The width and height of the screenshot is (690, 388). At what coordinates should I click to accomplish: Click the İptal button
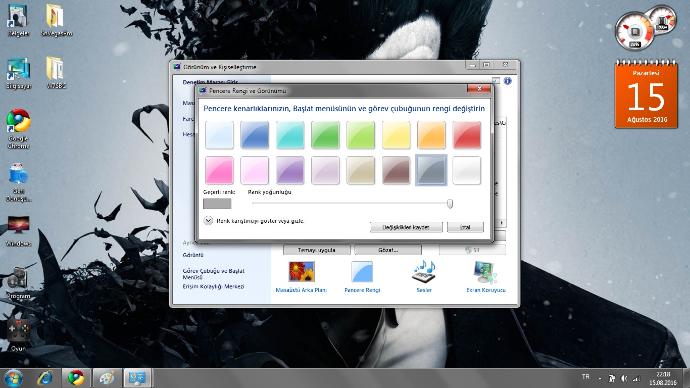coord(465,227)
